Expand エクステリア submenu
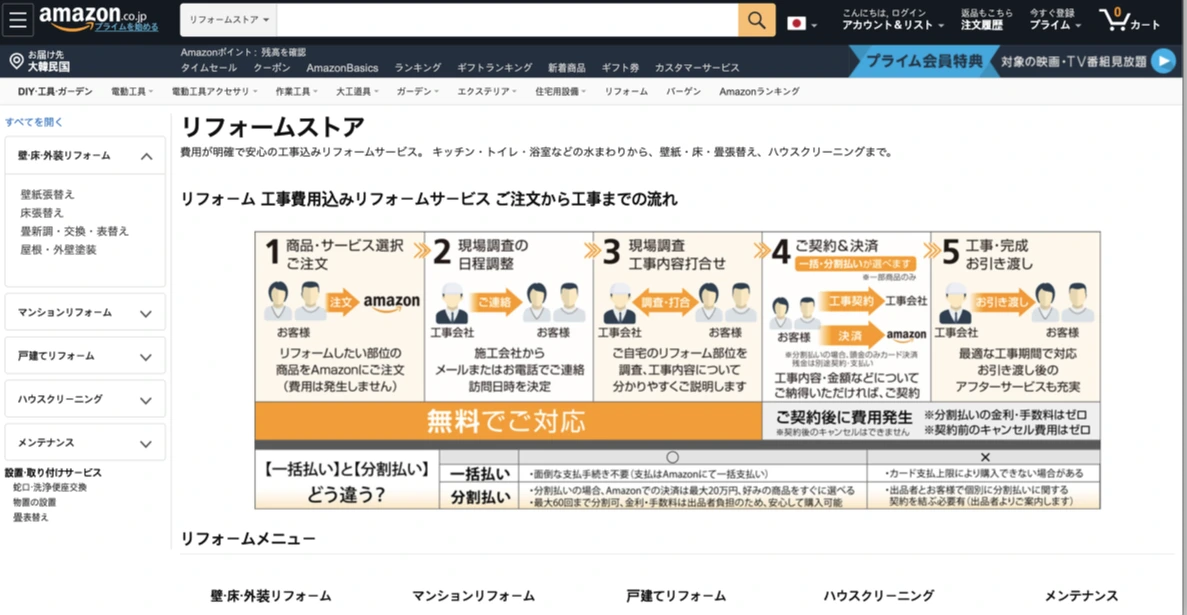 pyautogui.click(x=487, y=92)
